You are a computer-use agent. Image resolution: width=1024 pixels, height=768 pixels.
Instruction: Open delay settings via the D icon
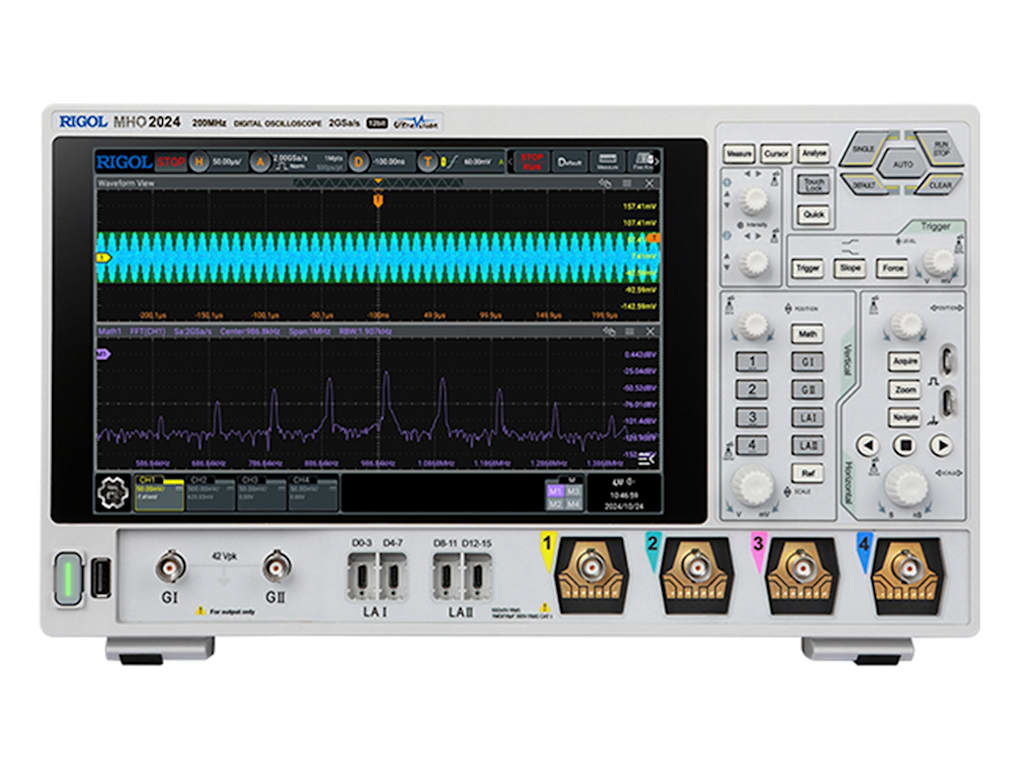[x=359, y=162]
